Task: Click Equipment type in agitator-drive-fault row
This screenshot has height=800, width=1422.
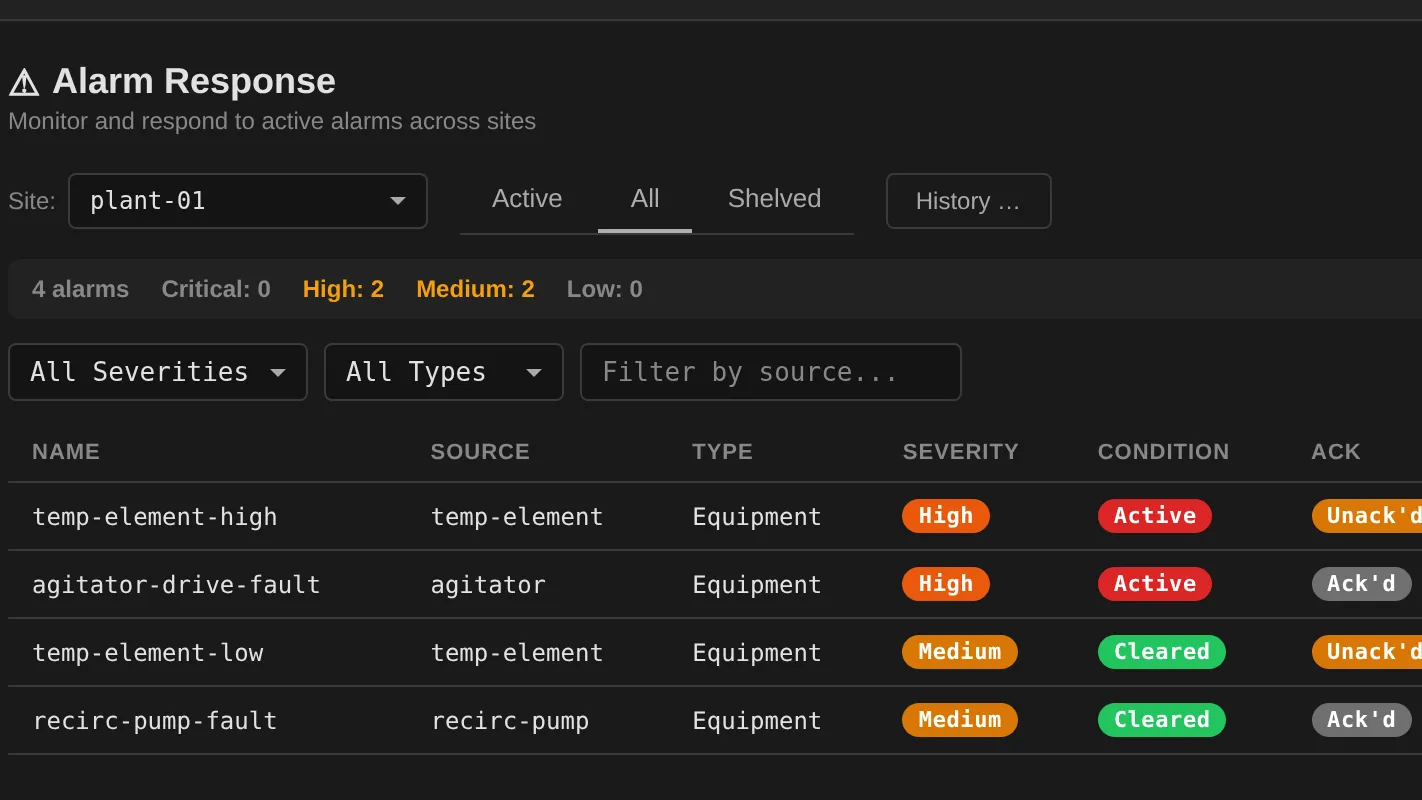Action: (757, 585)
